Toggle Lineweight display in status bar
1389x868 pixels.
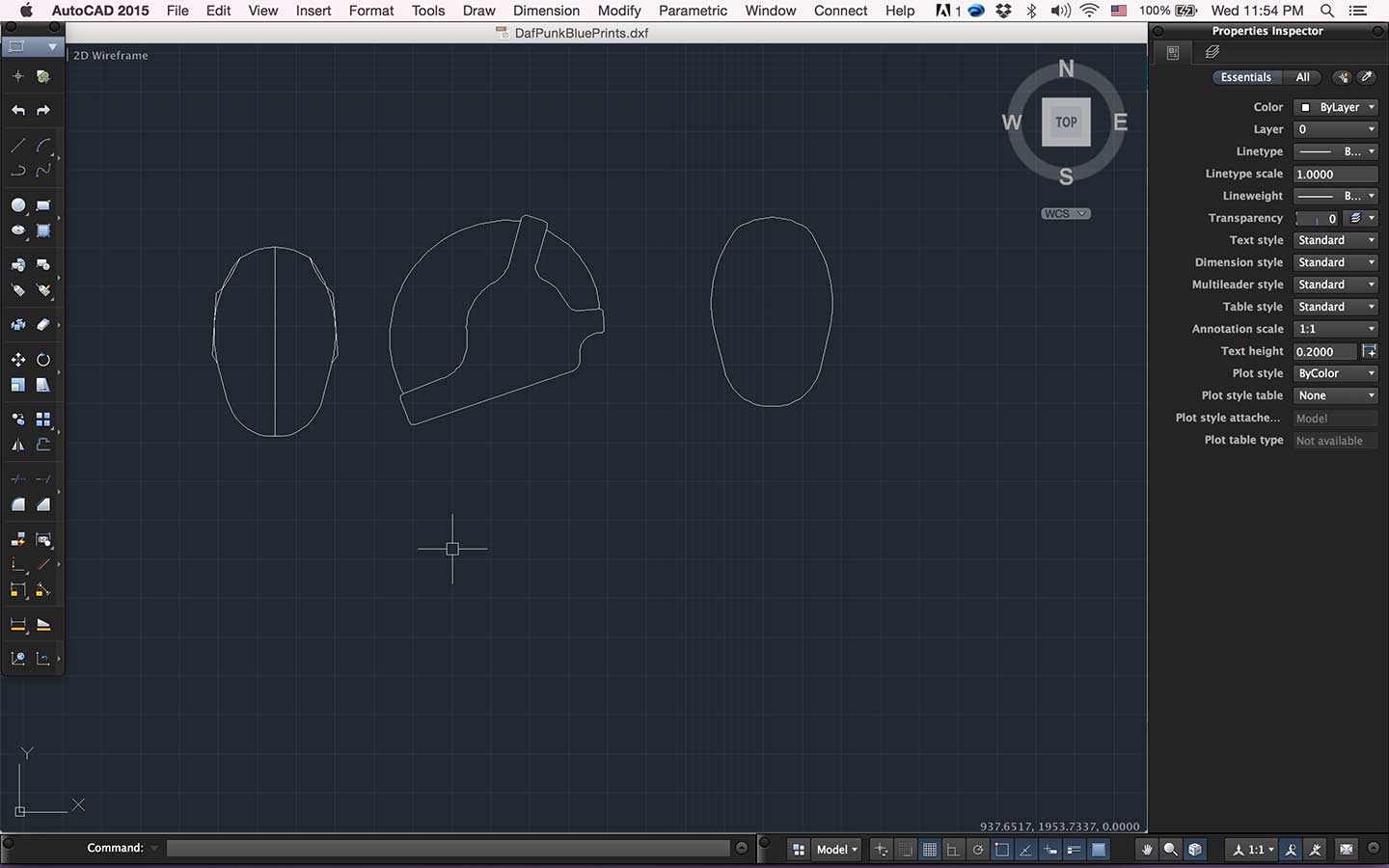click(x=1074, y=850)
